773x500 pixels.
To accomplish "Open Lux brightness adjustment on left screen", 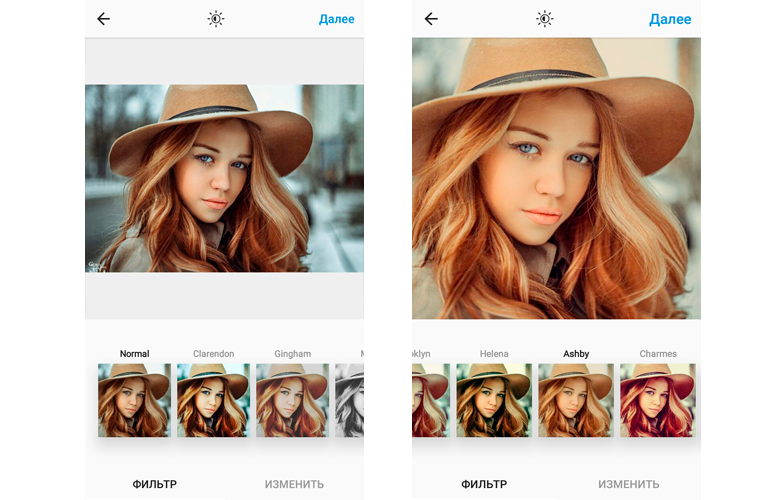I will pos(216,19).
